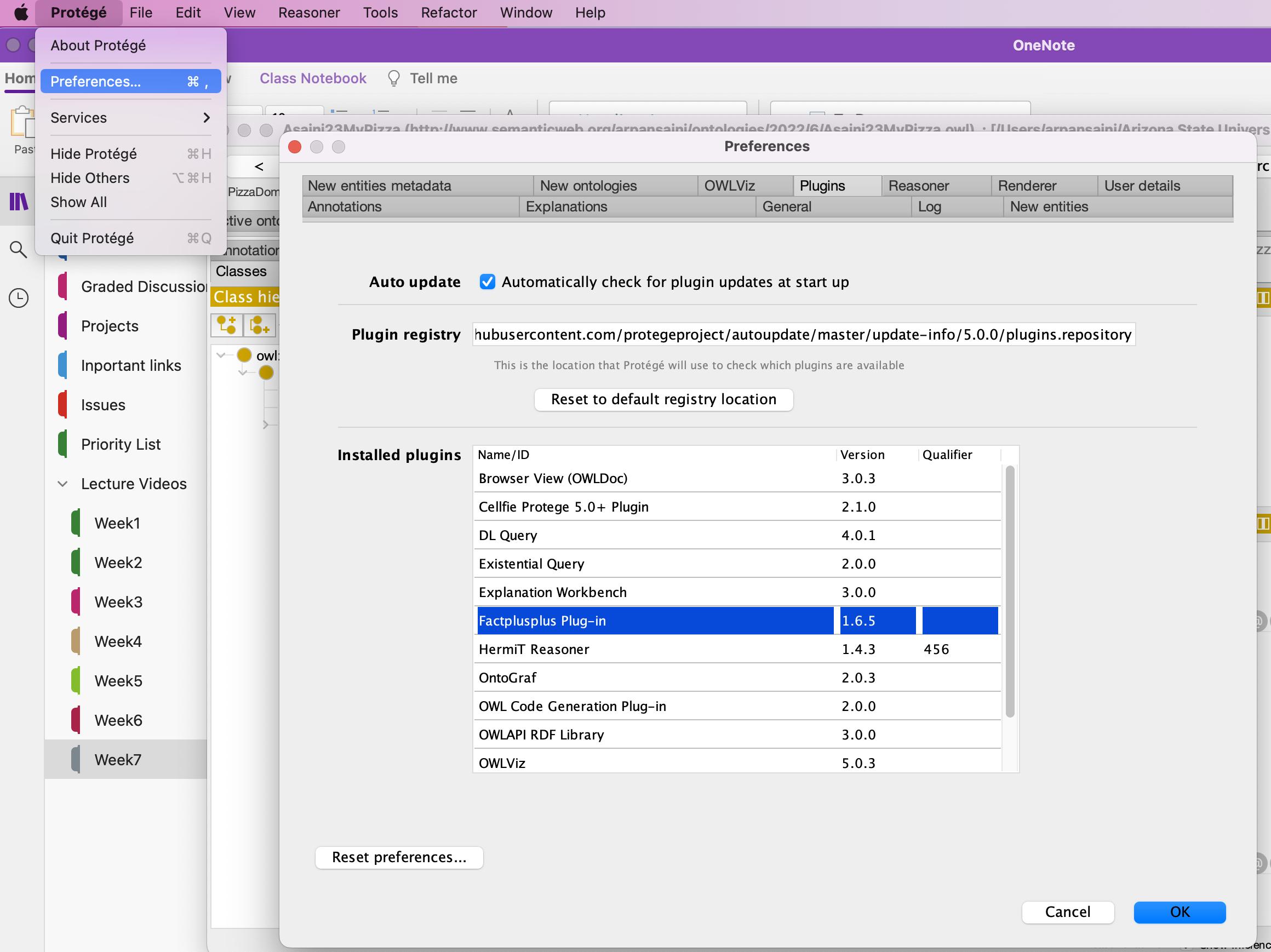The image size is (1271, 952).
Task: Expand the Services submenu arrow
Action: 207,118
